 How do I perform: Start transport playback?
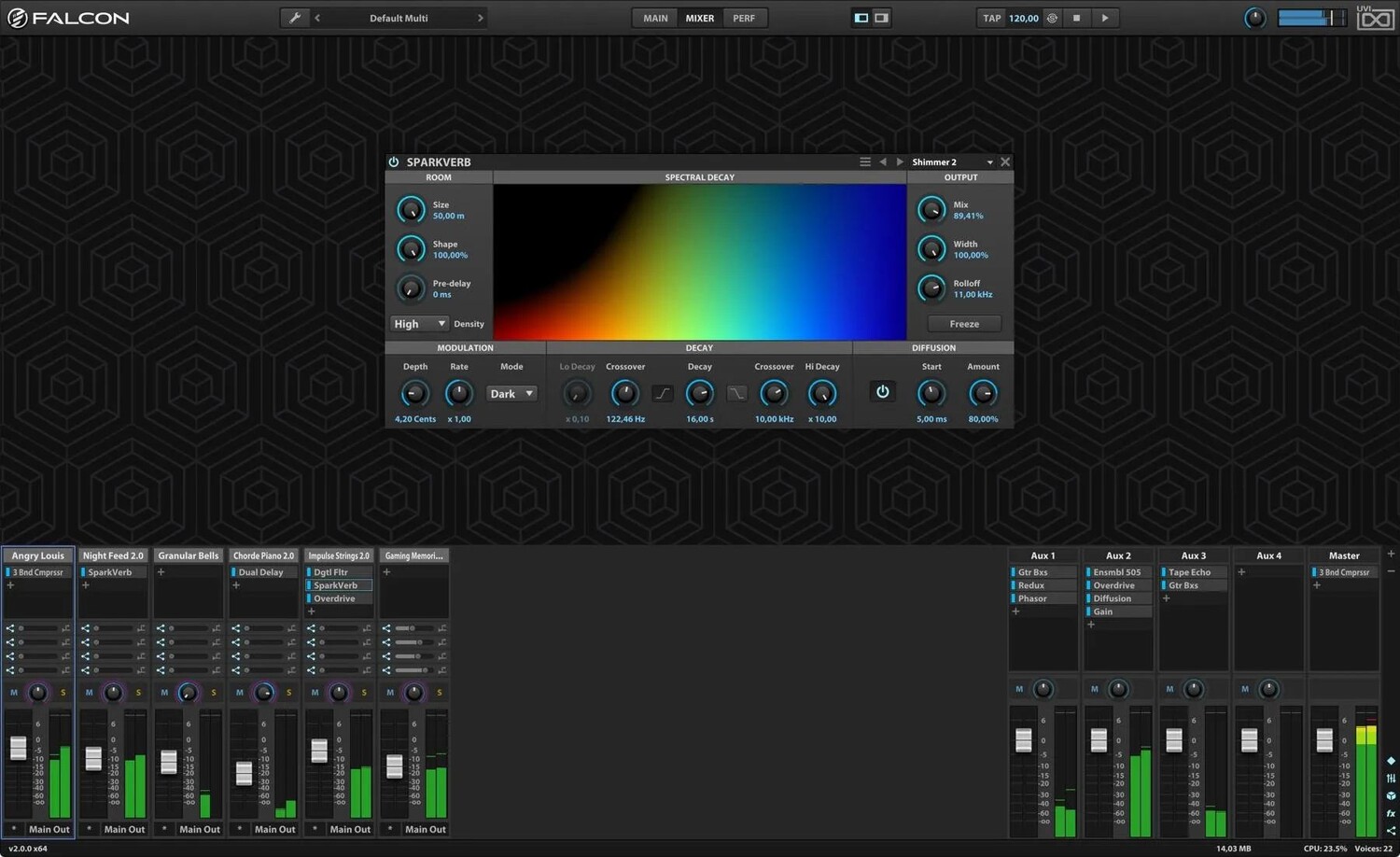click(x=1105, y=18)
